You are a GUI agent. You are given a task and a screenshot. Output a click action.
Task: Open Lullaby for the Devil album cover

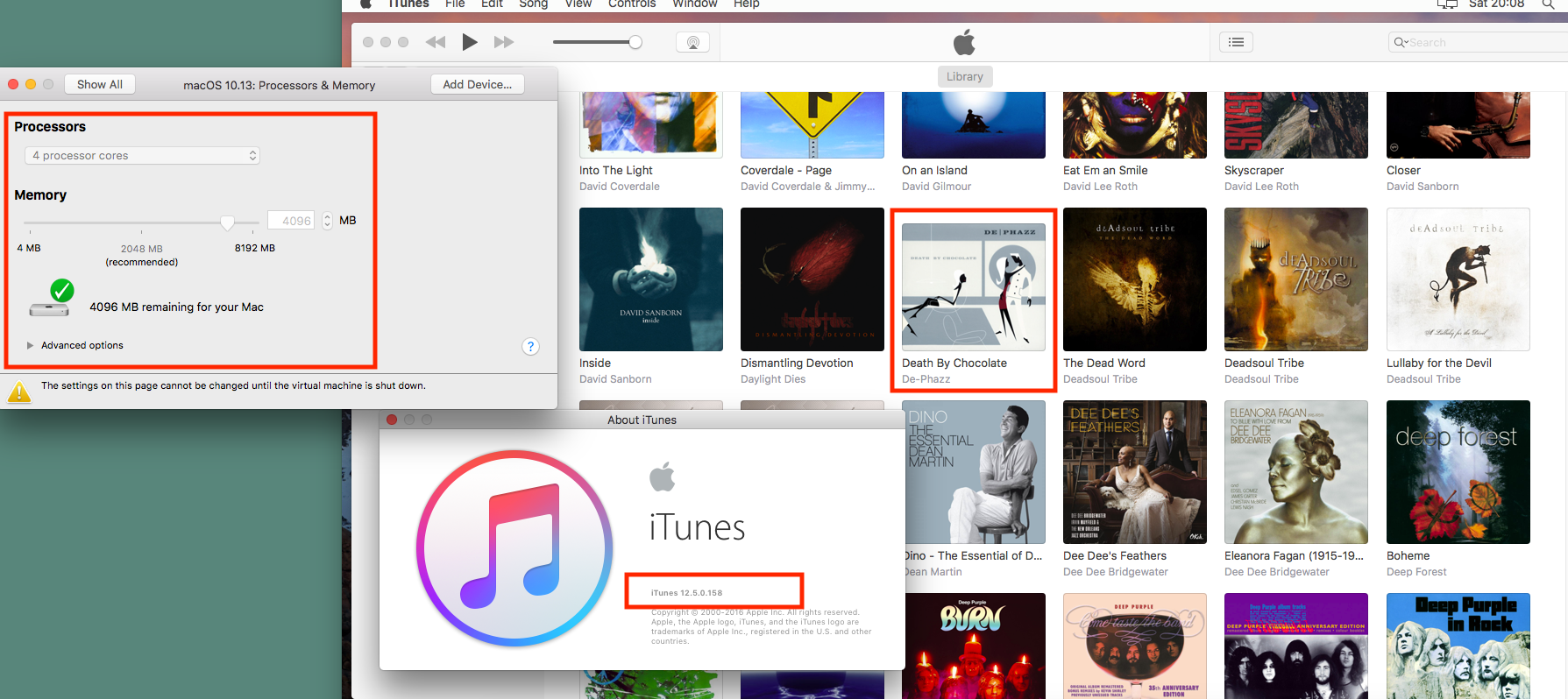(1458, 279)
